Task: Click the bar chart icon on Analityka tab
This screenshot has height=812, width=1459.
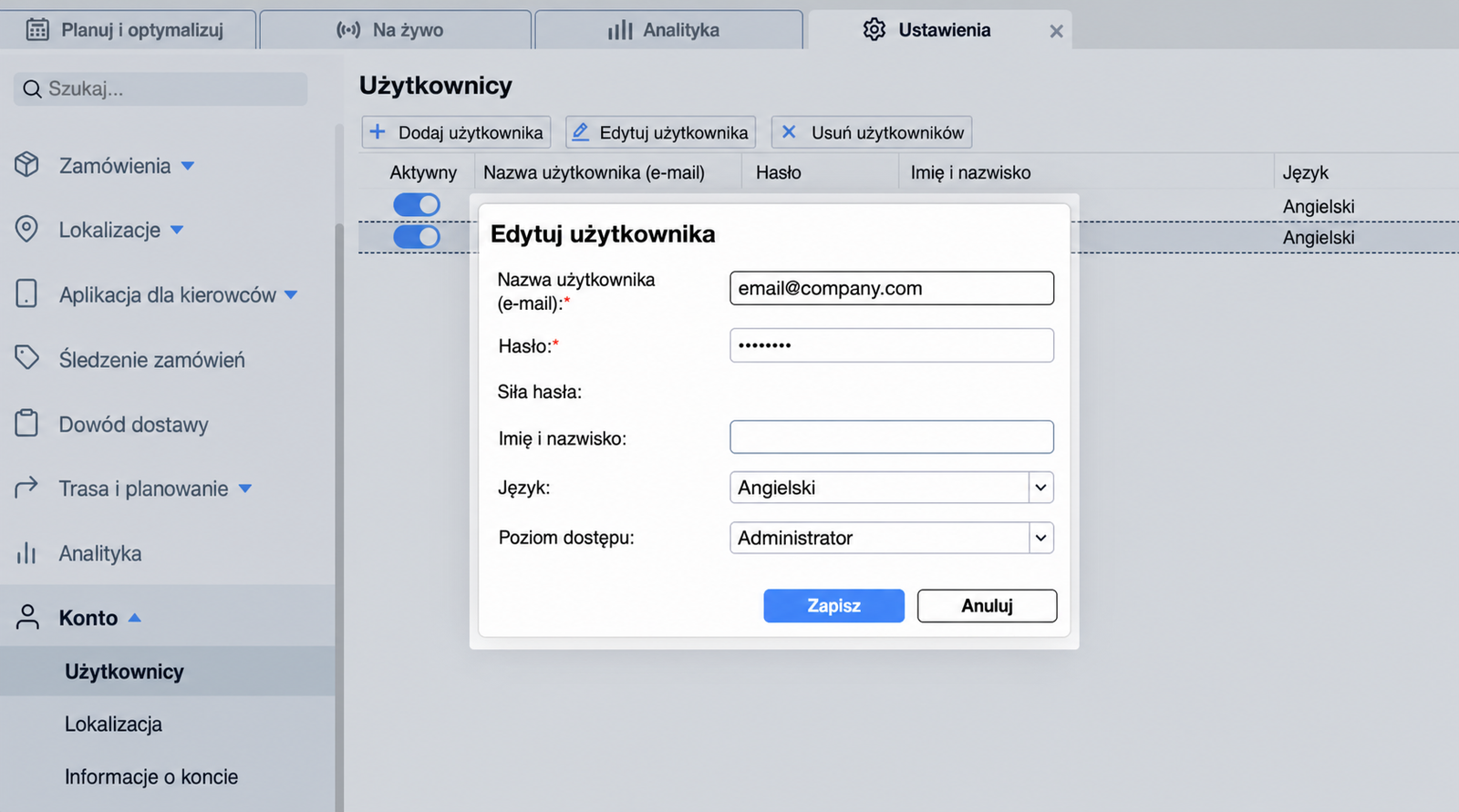Action: pos(620,30)
